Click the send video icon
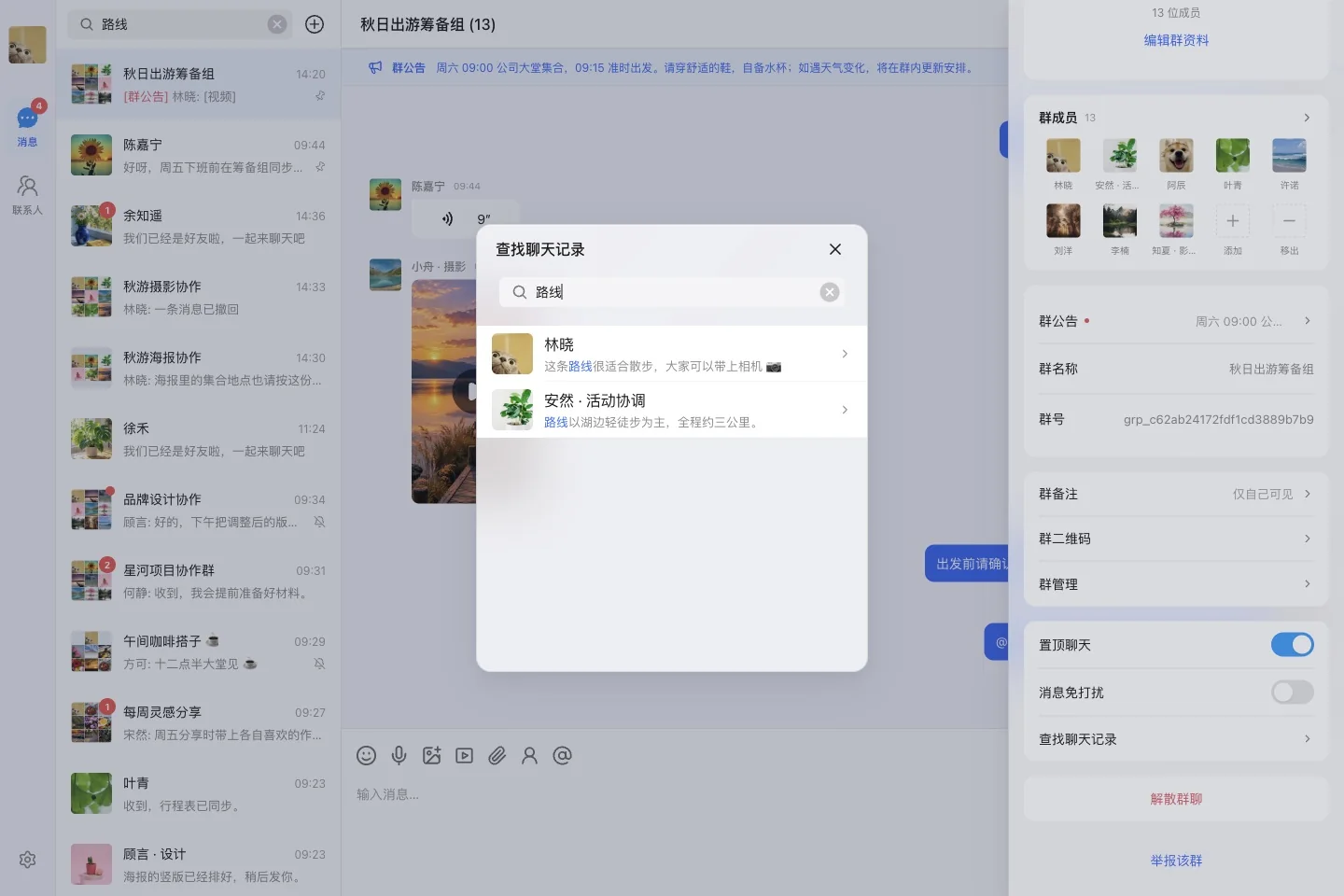The height and width of the screenshot is (896, 1344). pos(464,755)
